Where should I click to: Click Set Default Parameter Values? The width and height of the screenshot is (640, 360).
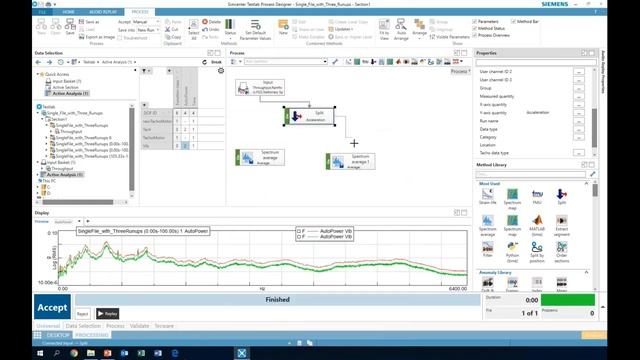pyautogui.click(x=256, y=29)
